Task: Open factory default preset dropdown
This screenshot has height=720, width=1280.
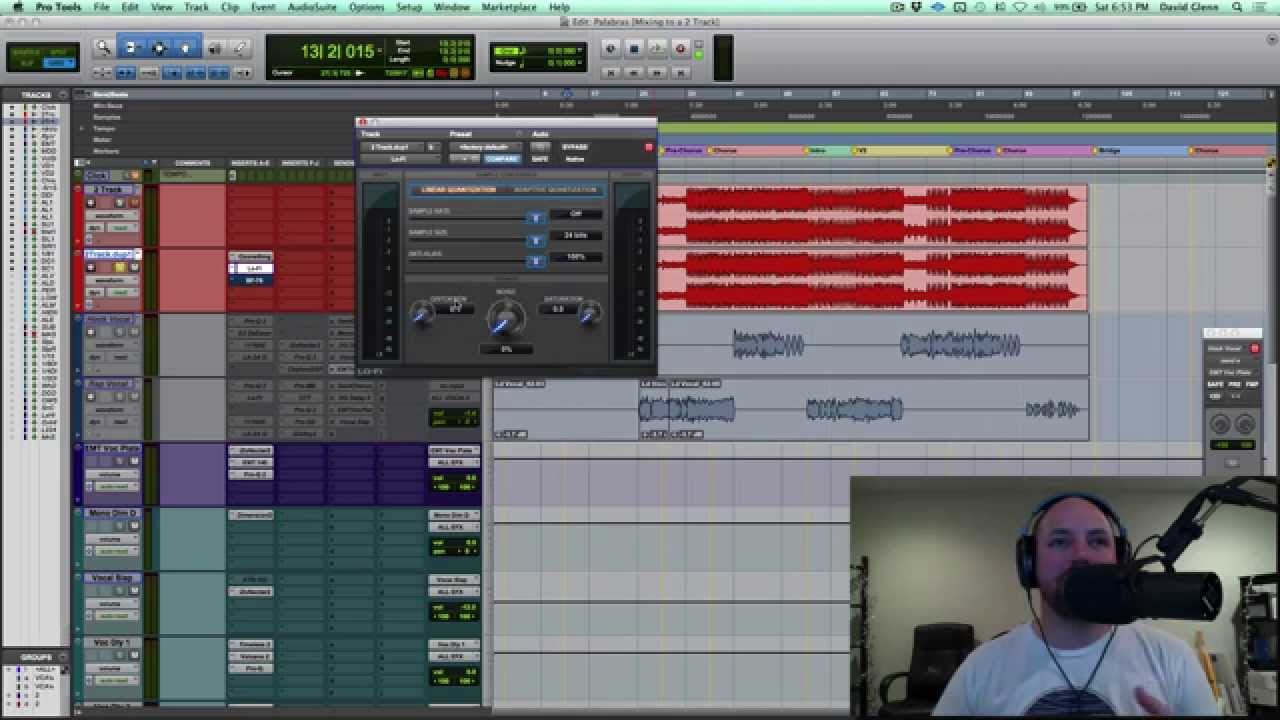Action: (x=484, y=147)
